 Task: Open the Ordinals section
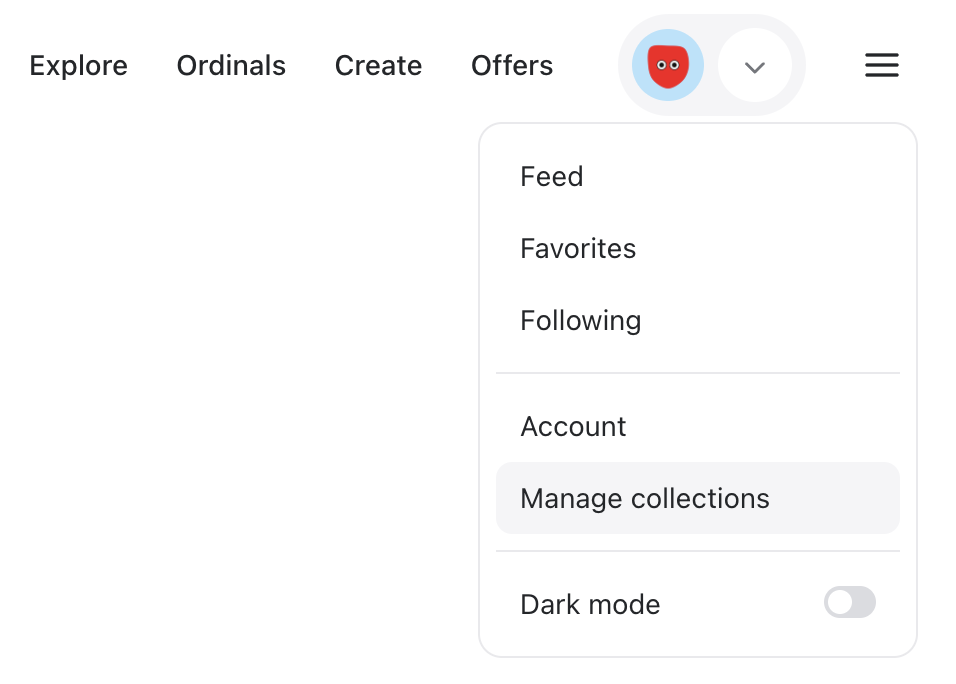point(231,65)
